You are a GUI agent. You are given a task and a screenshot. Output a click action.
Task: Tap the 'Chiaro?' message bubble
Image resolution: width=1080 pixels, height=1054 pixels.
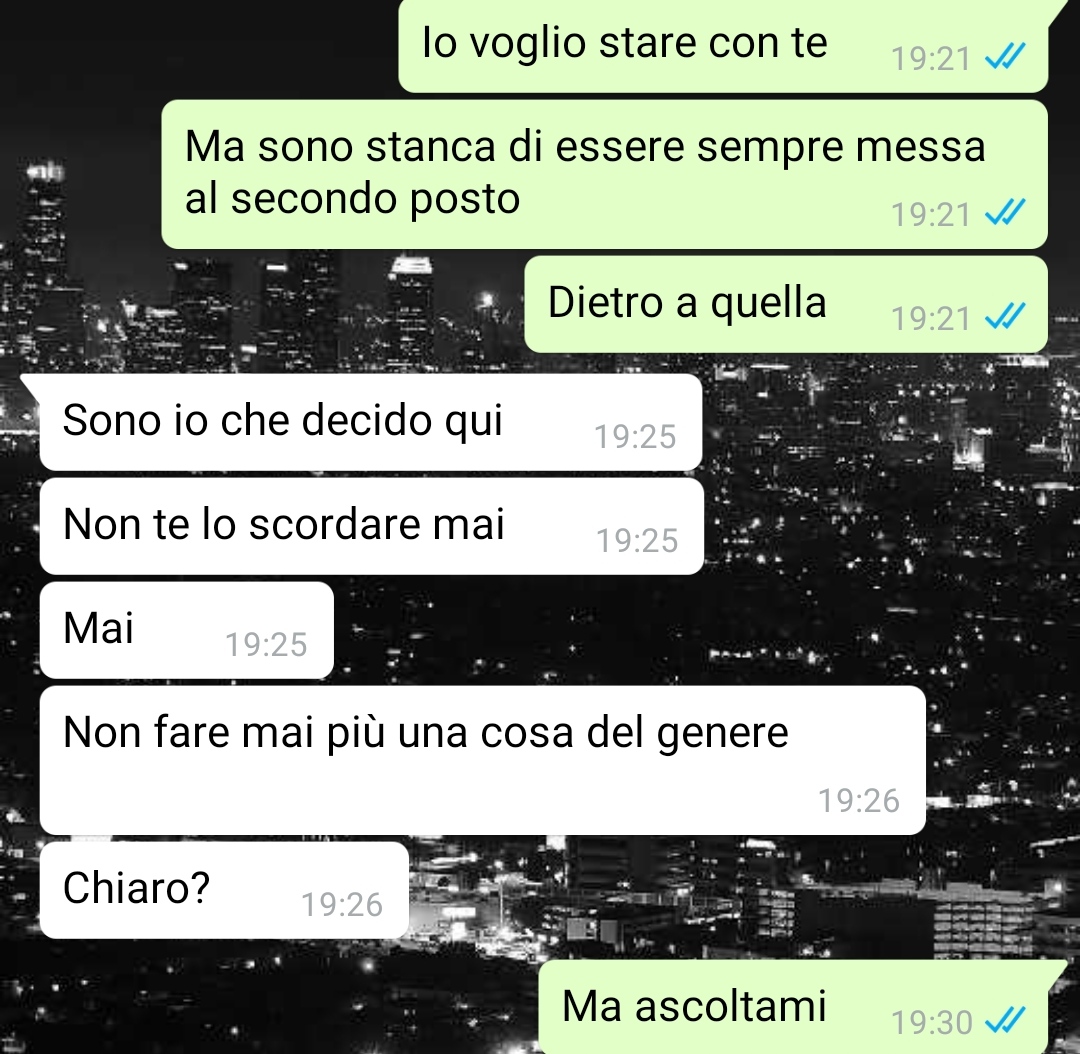coord(224,890)
